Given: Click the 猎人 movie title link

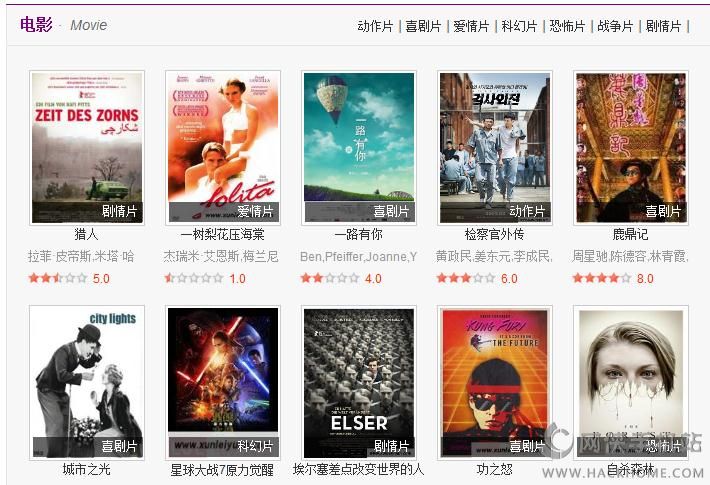Looking at the screenshot, I should (x=86, y=235).
